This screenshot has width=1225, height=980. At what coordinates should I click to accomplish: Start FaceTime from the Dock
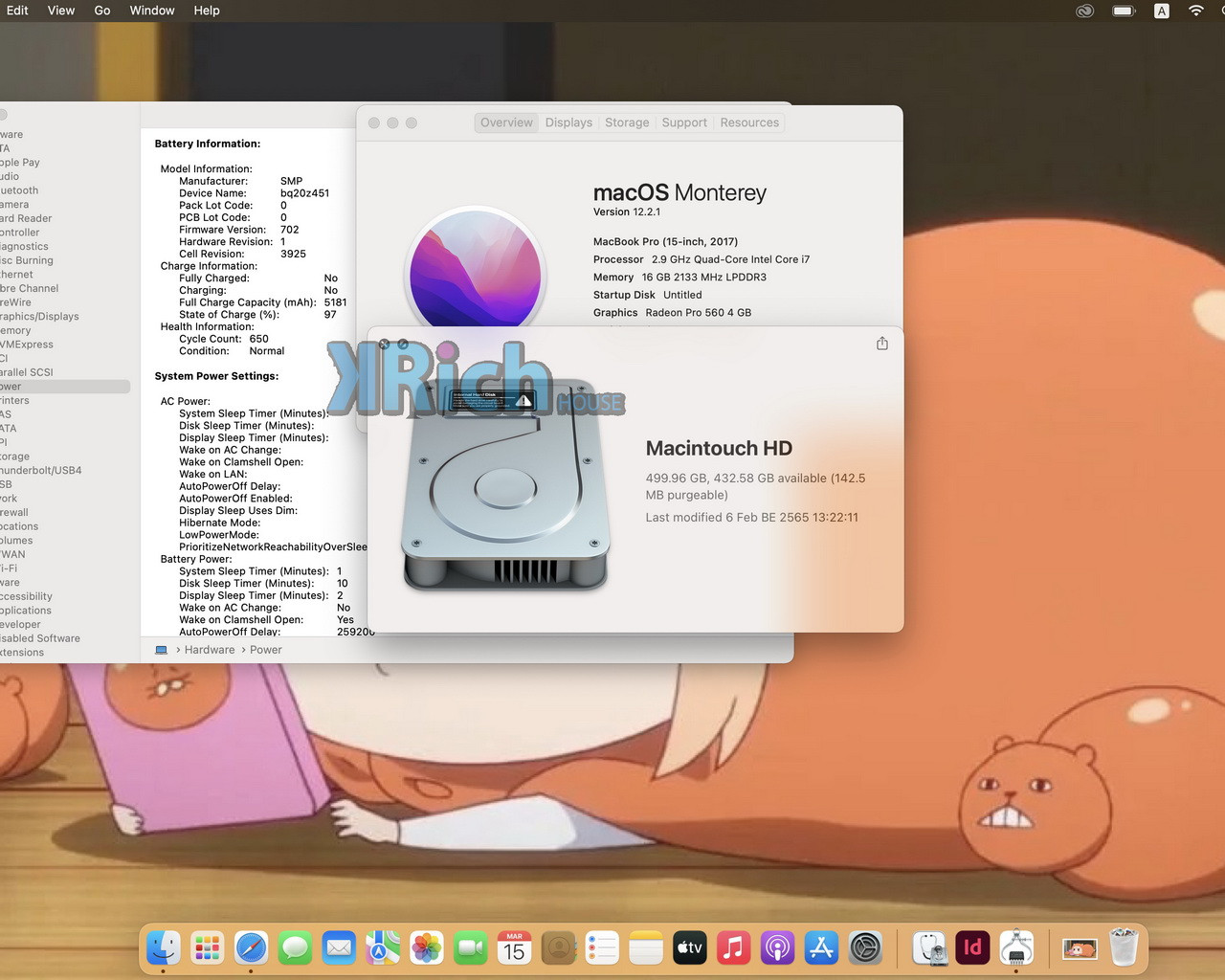[470, 948]
